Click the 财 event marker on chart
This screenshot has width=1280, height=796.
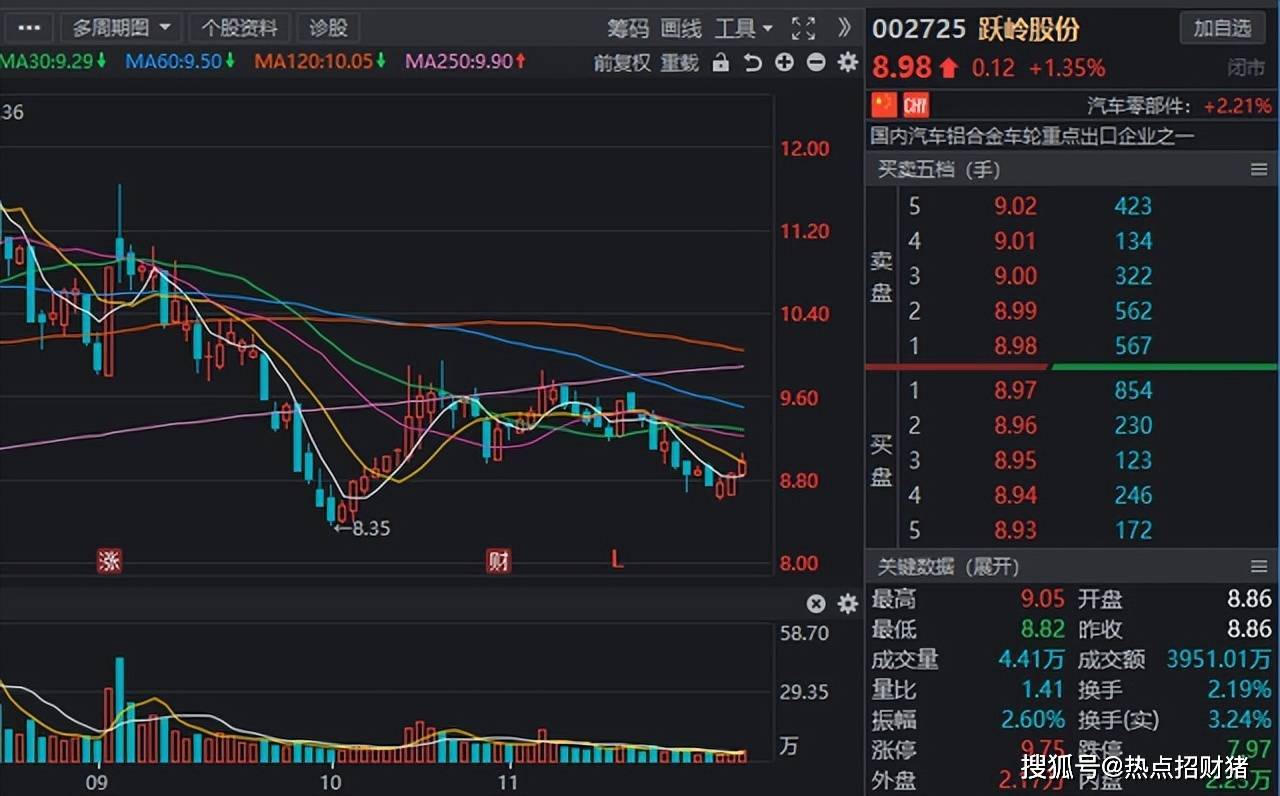[498, 560]
